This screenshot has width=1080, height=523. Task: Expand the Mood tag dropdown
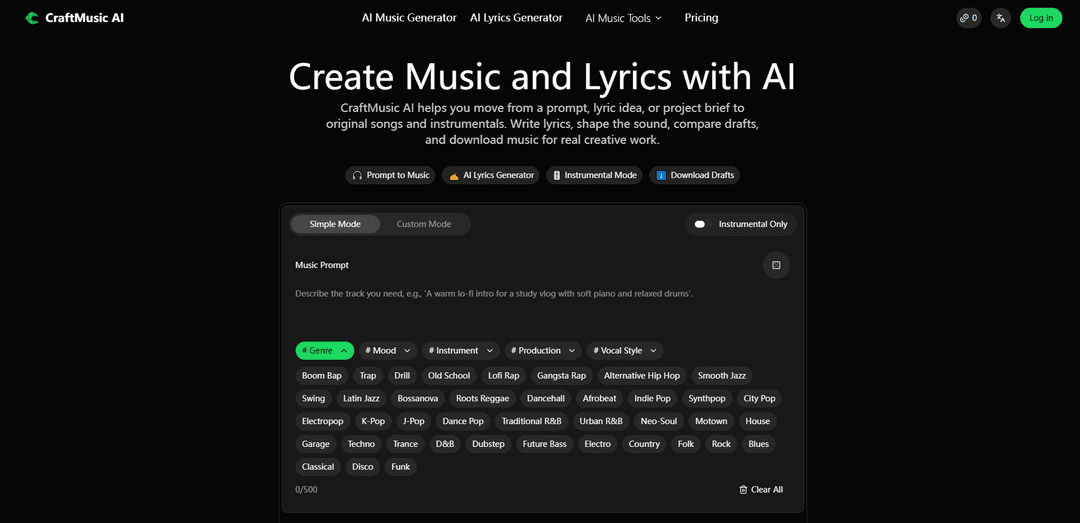click(x=388, y=350)
